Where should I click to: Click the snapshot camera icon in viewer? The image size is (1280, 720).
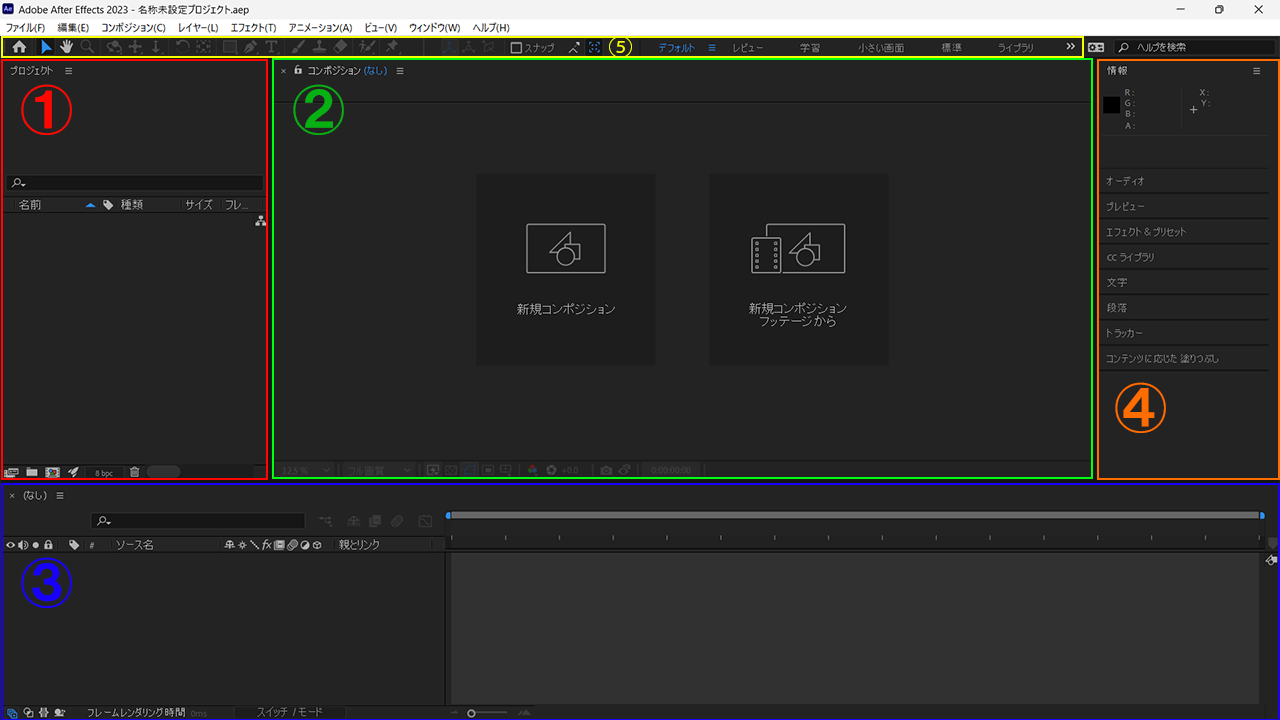pos(606,470)
